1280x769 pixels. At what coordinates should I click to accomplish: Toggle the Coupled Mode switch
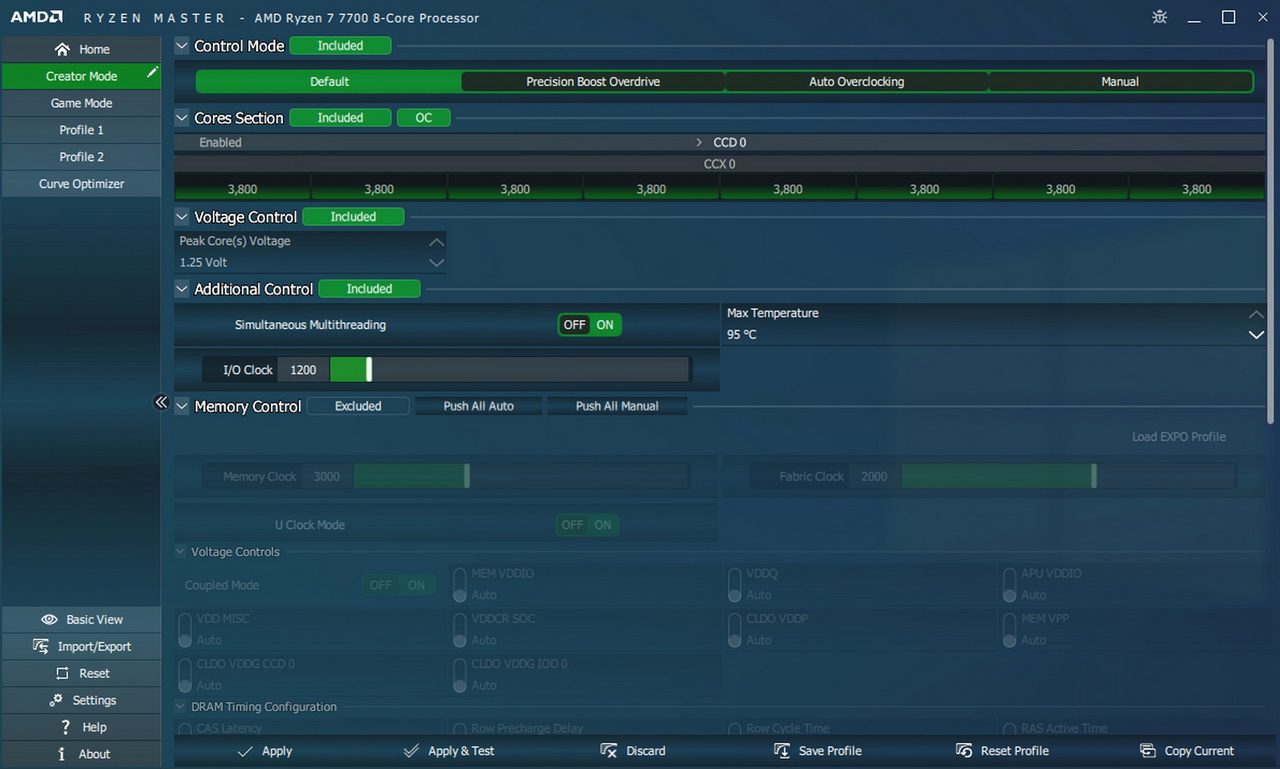[x=398, y=586]
